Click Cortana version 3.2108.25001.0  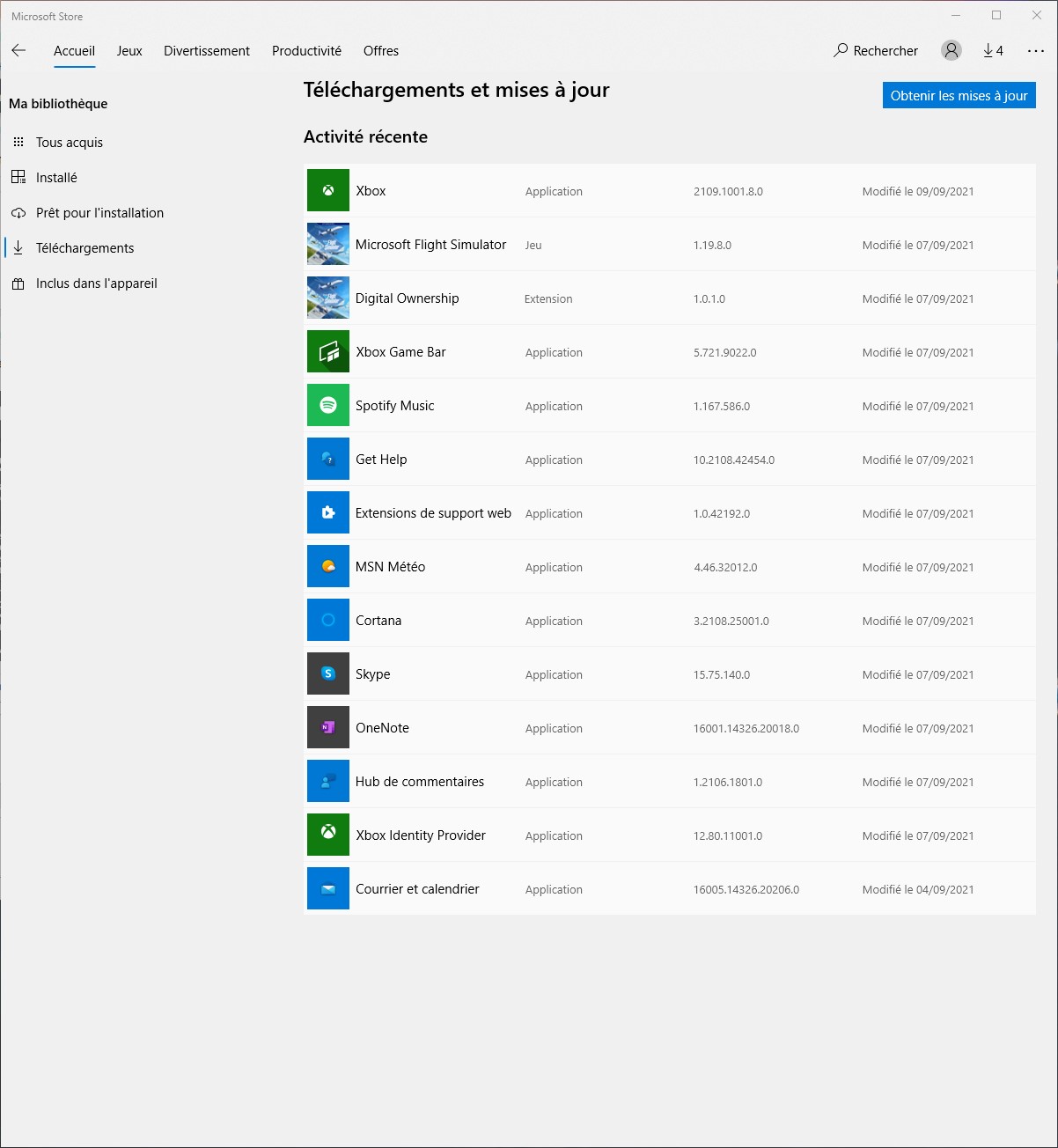click(731, 621)
